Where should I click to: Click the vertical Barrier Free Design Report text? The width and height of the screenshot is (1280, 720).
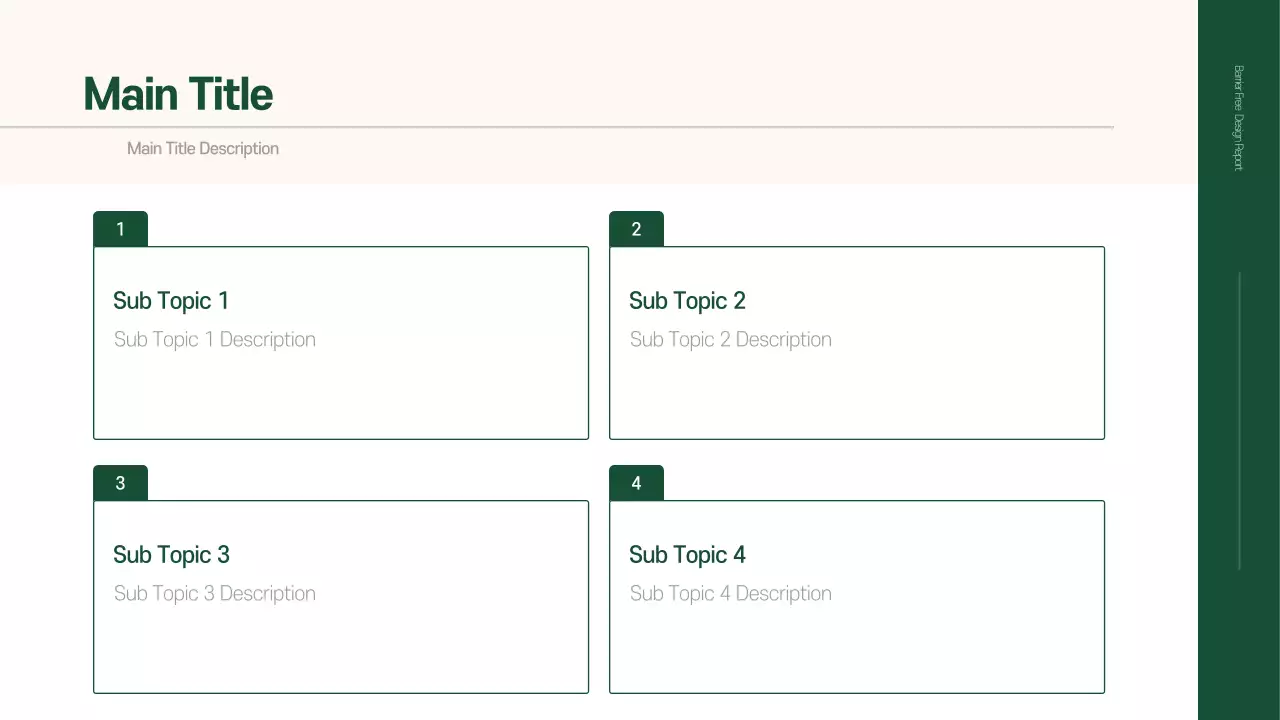pos(1238,118)
